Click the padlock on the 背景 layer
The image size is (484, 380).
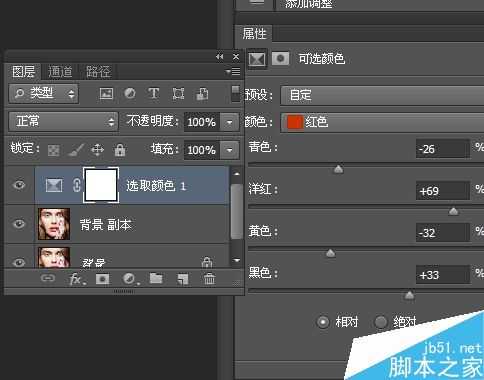pos(207,262)
